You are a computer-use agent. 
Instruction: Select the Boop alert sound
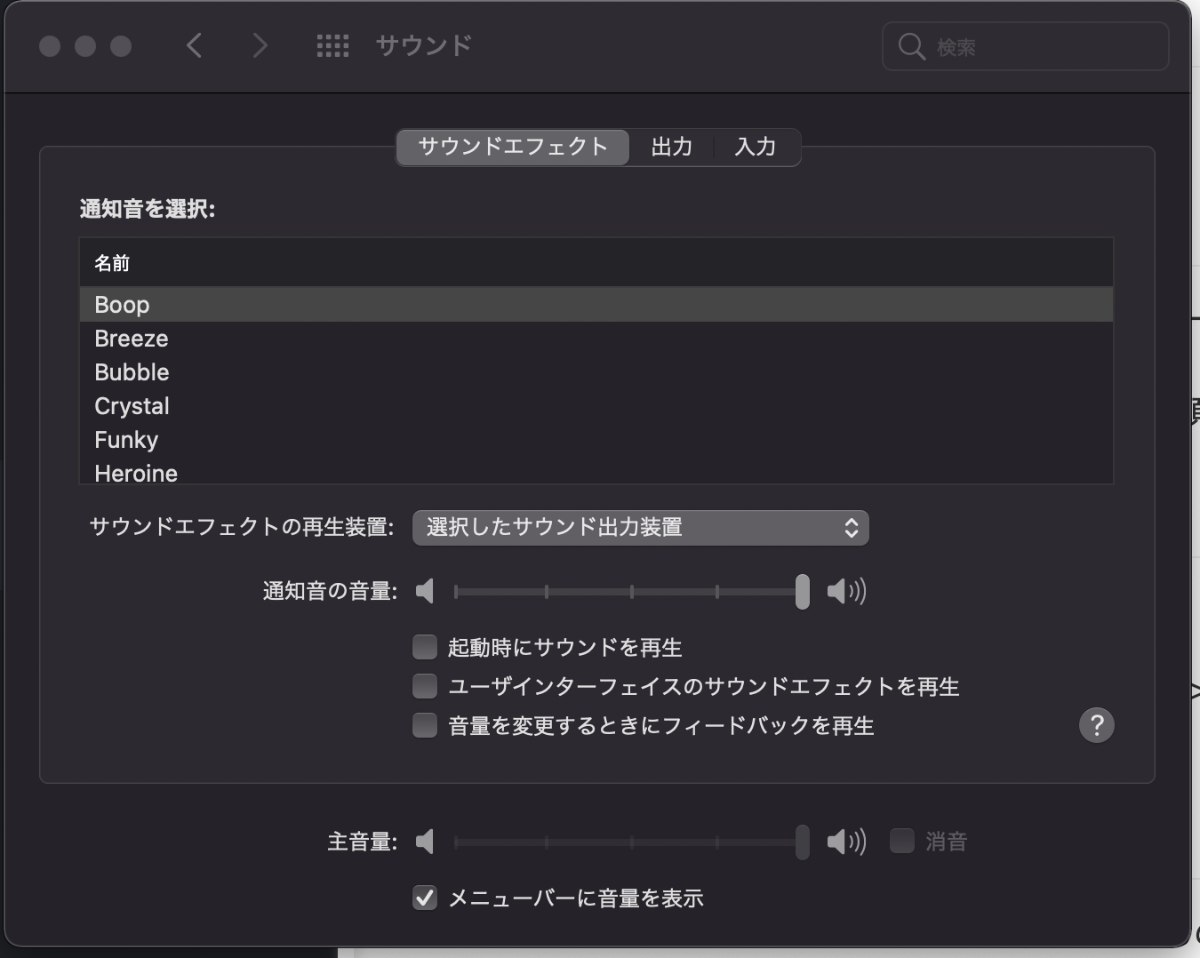(x=596, y=304)
